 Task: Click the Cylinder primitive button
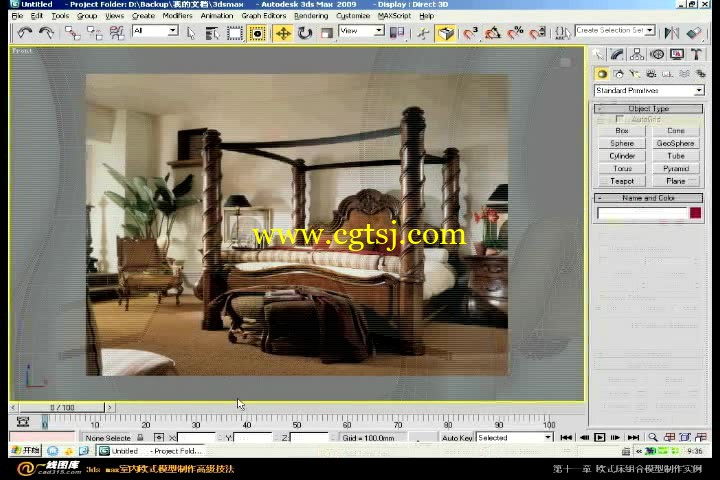(622, 156)
